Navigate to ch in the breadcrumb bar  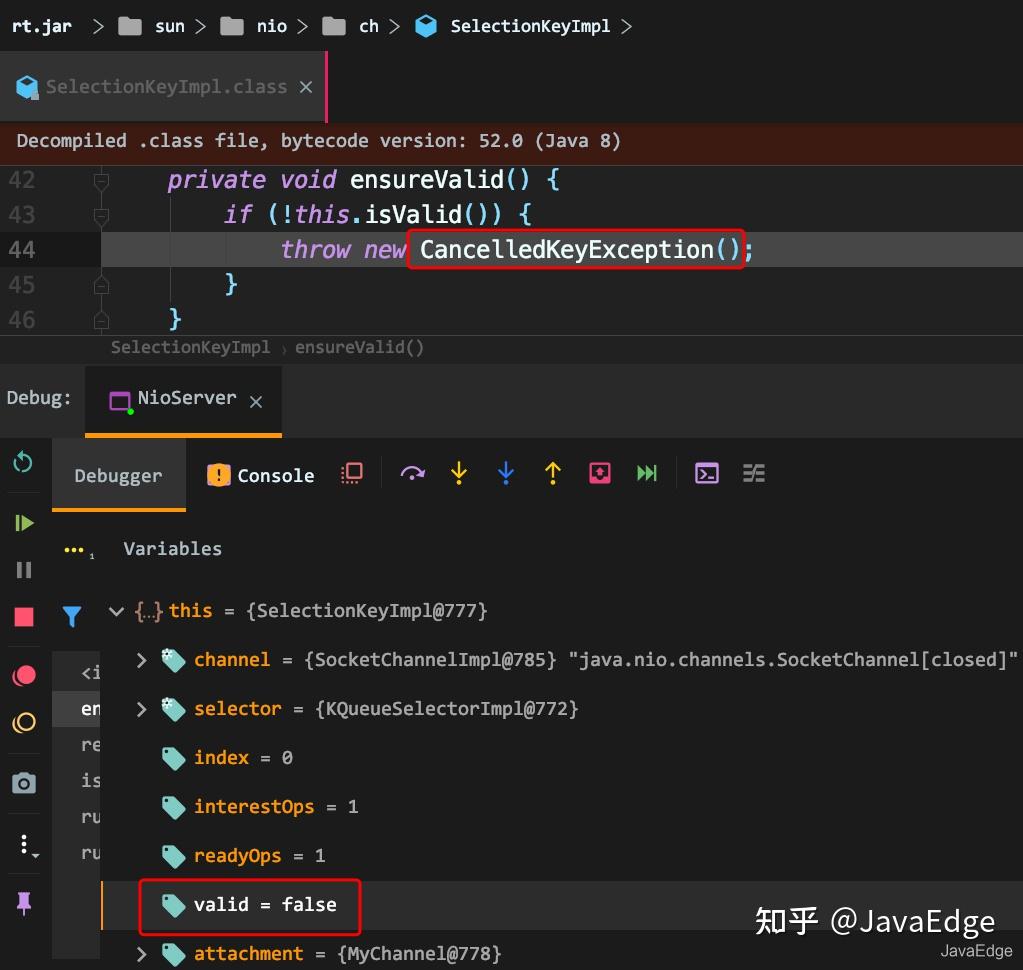point(368,26)
